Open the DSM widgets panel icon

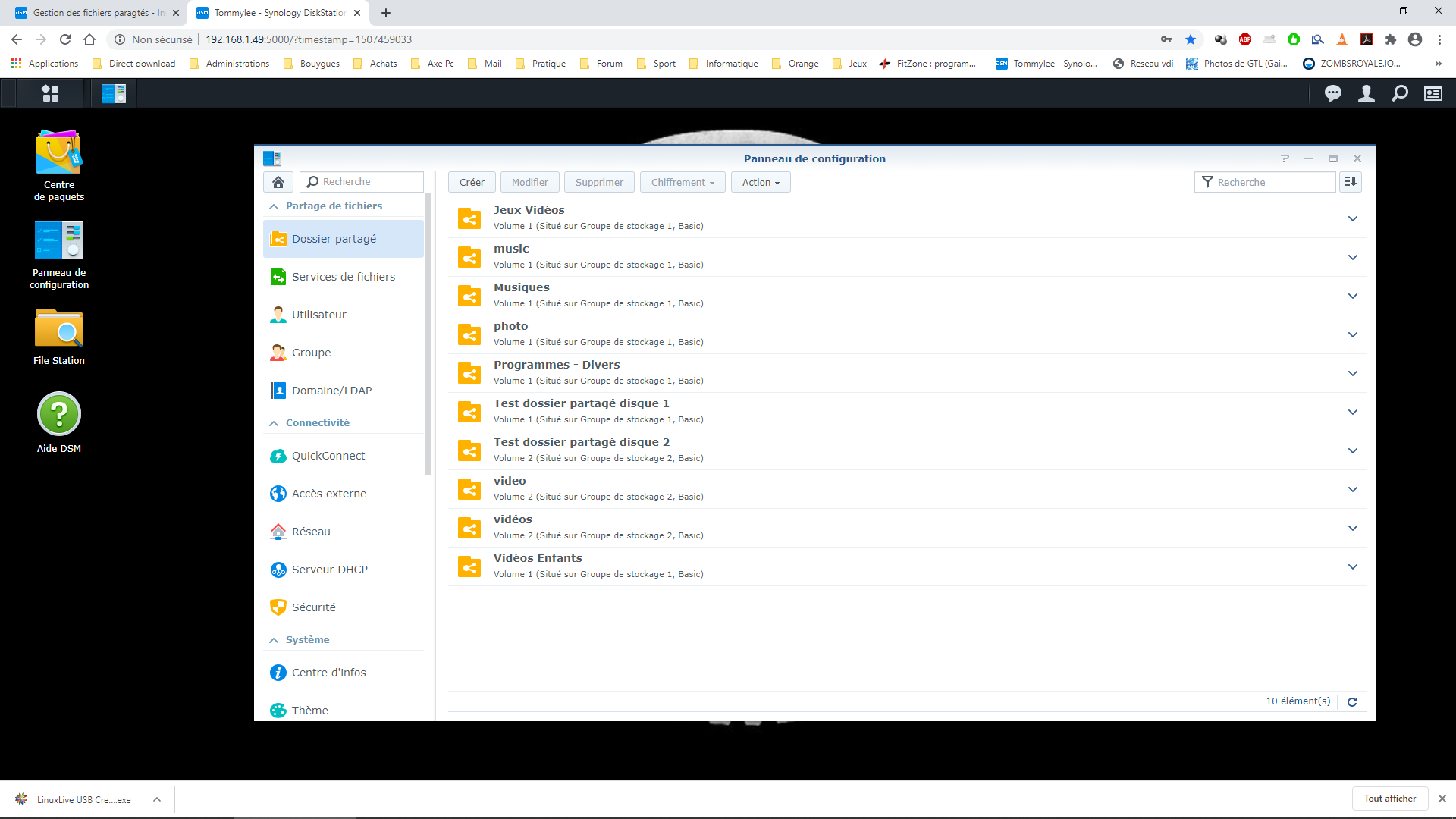[x=1432, y=93]
